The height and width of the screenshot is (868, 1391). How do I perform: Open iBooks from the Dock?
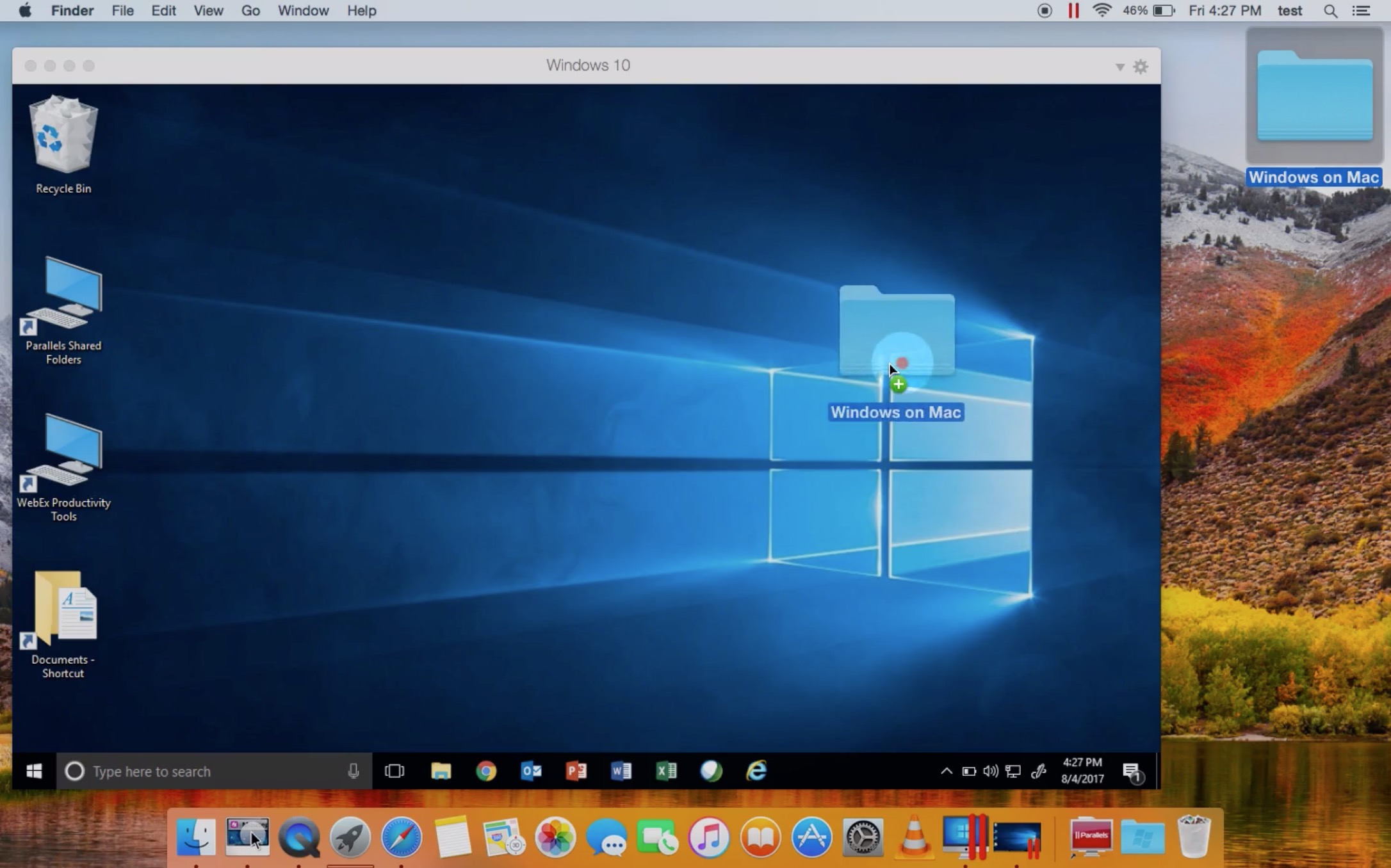760,837
